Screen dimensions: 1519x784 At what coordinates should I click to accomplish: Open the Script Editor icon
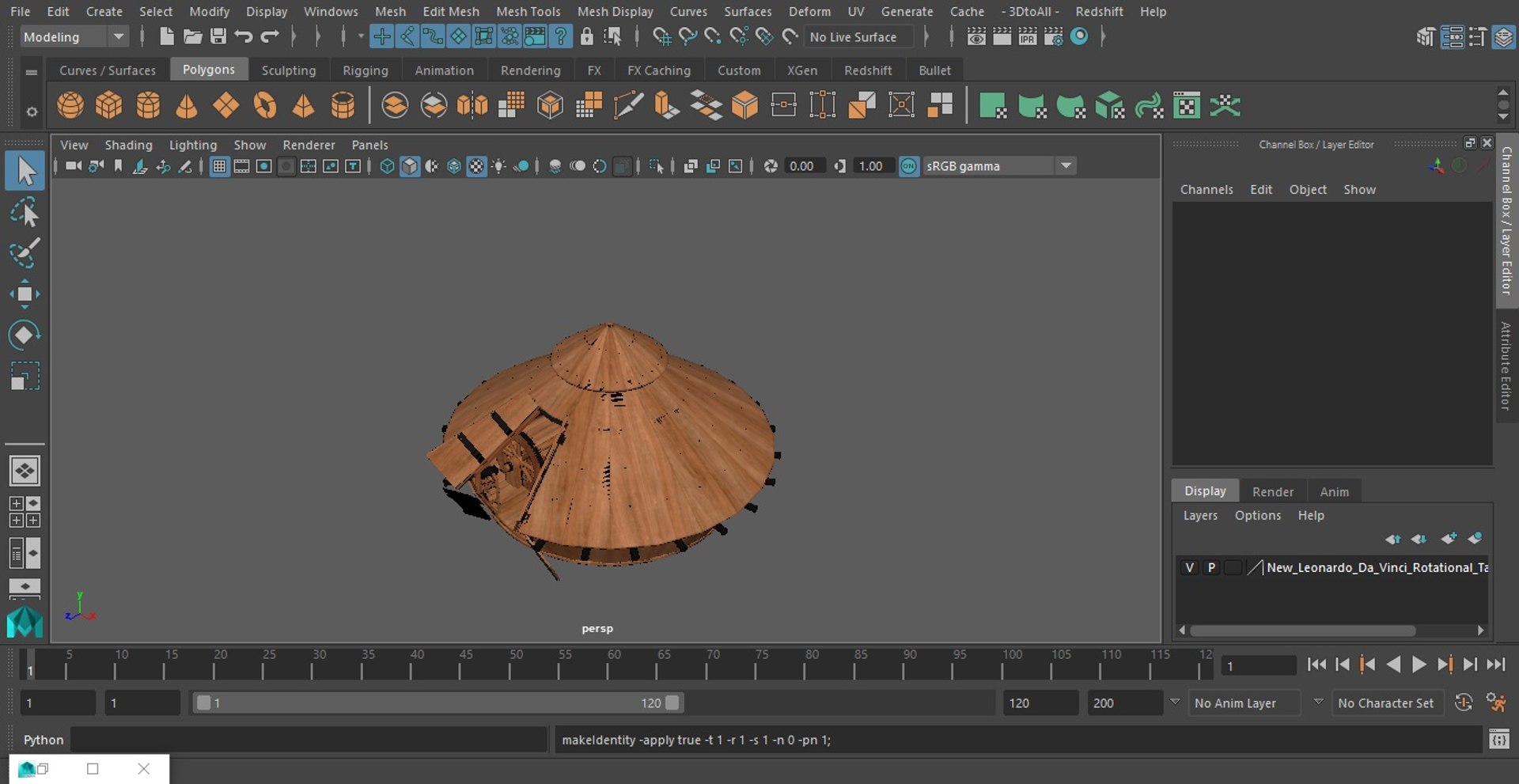(1498, 740)
